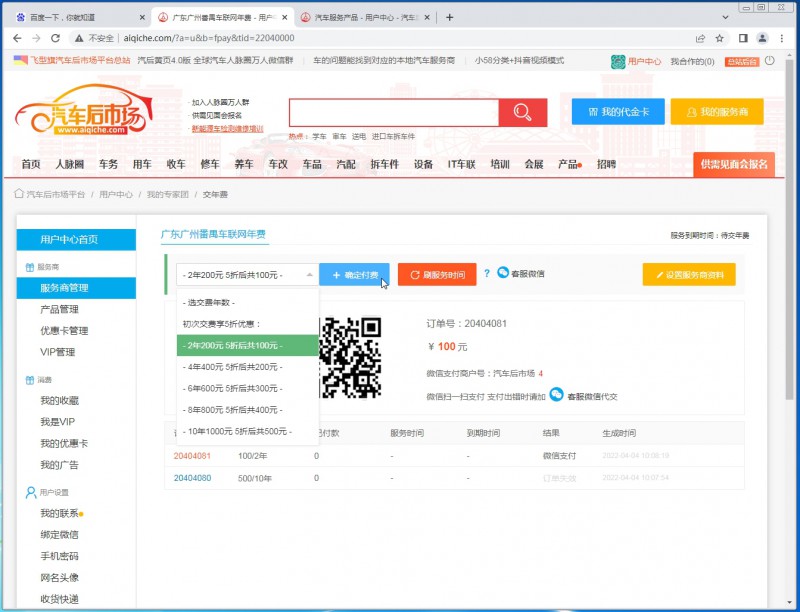Image resolution: width=800 pixels, height=612 pixels.
Task: Open the 培训 navigation item
Action: 500,164
